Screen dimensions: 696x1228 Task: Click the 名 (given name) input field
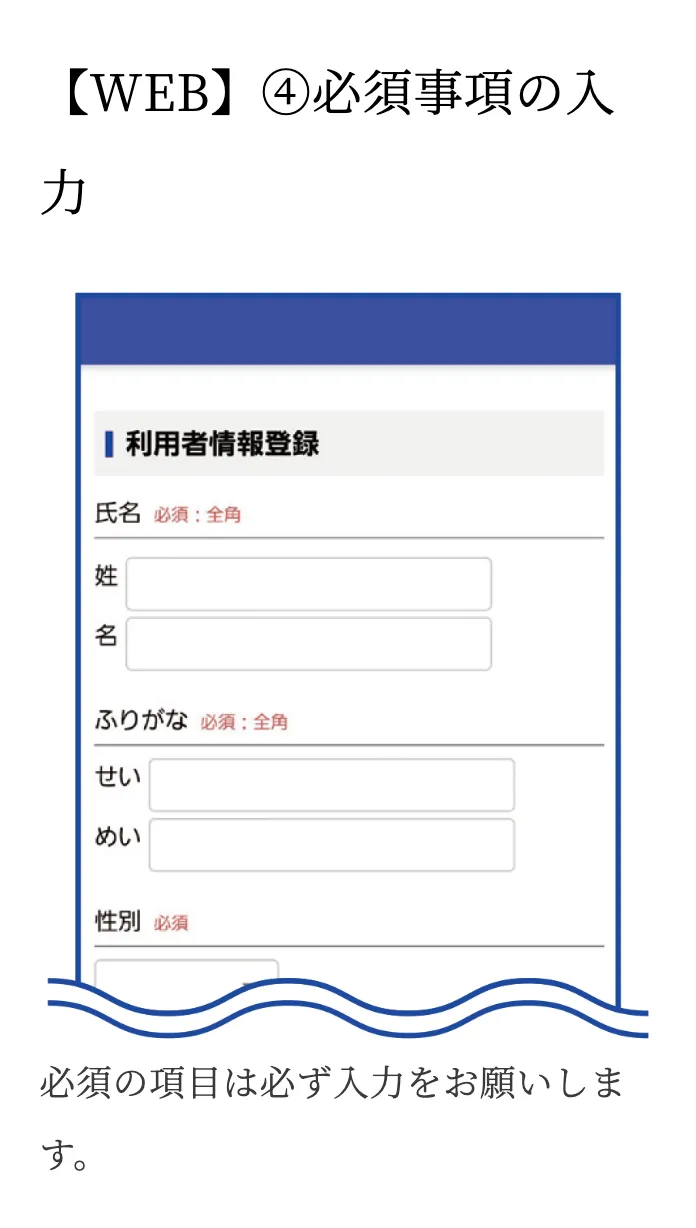(308, 644)
